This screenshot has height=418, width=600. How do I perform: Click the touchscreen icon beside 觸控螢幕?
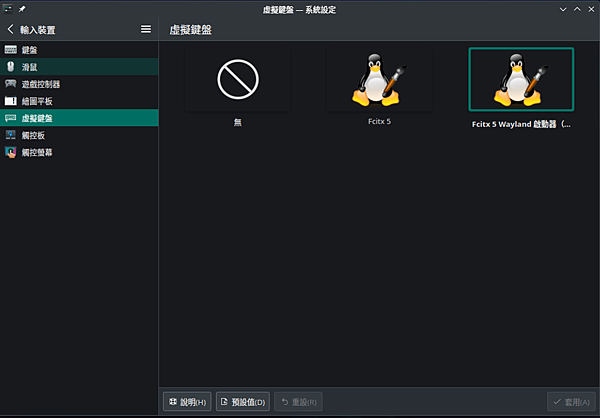(x=10, y=152)
